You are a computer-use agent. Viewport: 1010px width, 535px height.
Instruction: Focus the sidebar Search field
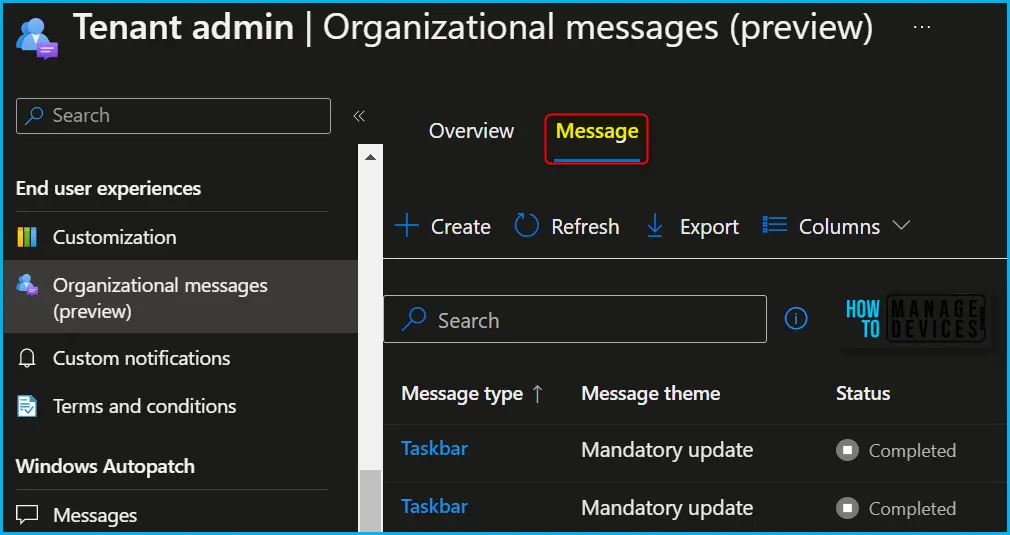pyautogui.click(x=173, y=116)
